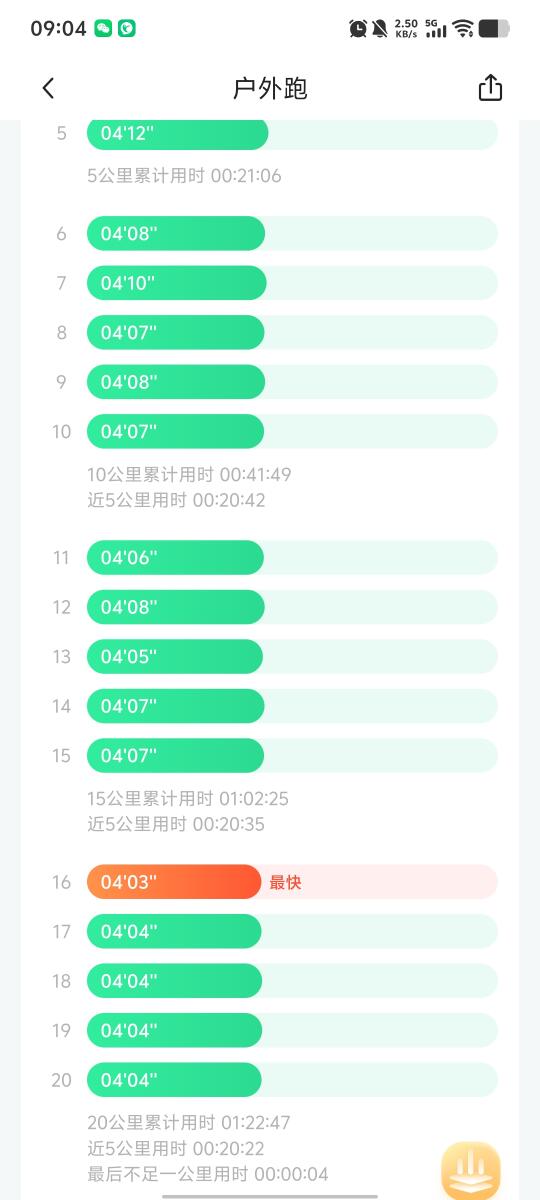
Task: Tap the second green notification icon
Action: 127,28
